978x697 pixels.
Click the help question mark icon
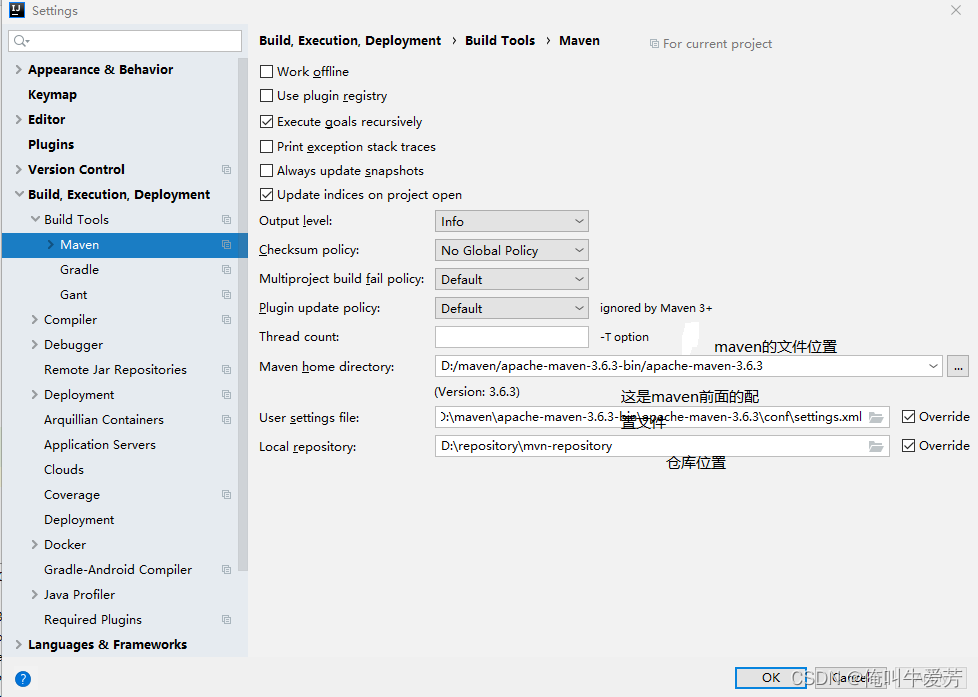(23, 679)
